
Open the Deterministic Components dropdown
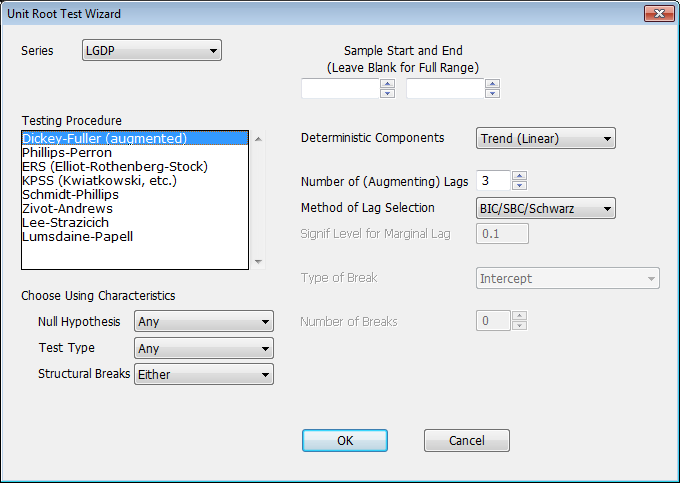point(545,139)
